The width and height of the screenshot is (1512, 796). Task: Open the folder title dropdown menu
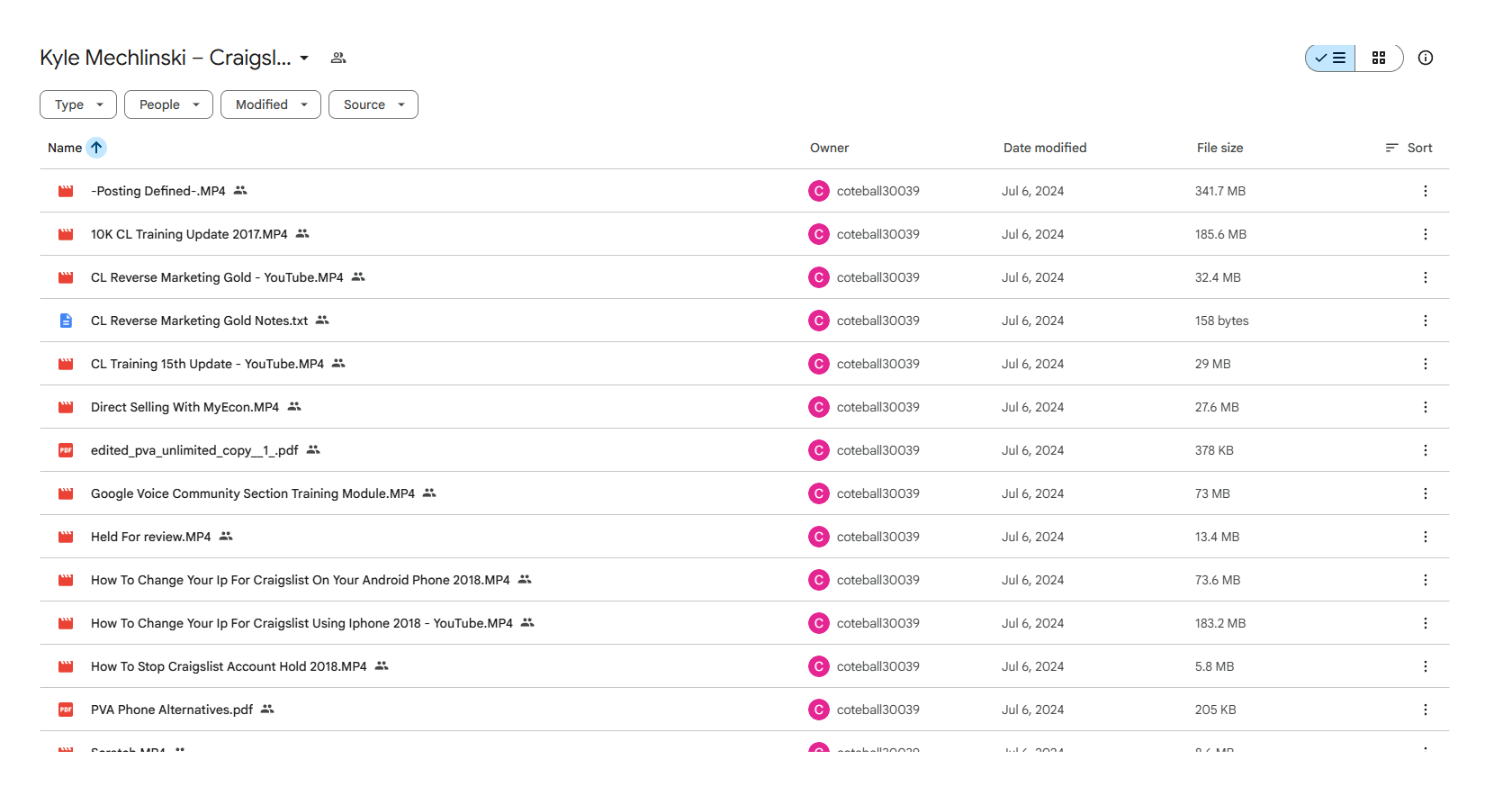pyautogui.click(x=304, y=58)
